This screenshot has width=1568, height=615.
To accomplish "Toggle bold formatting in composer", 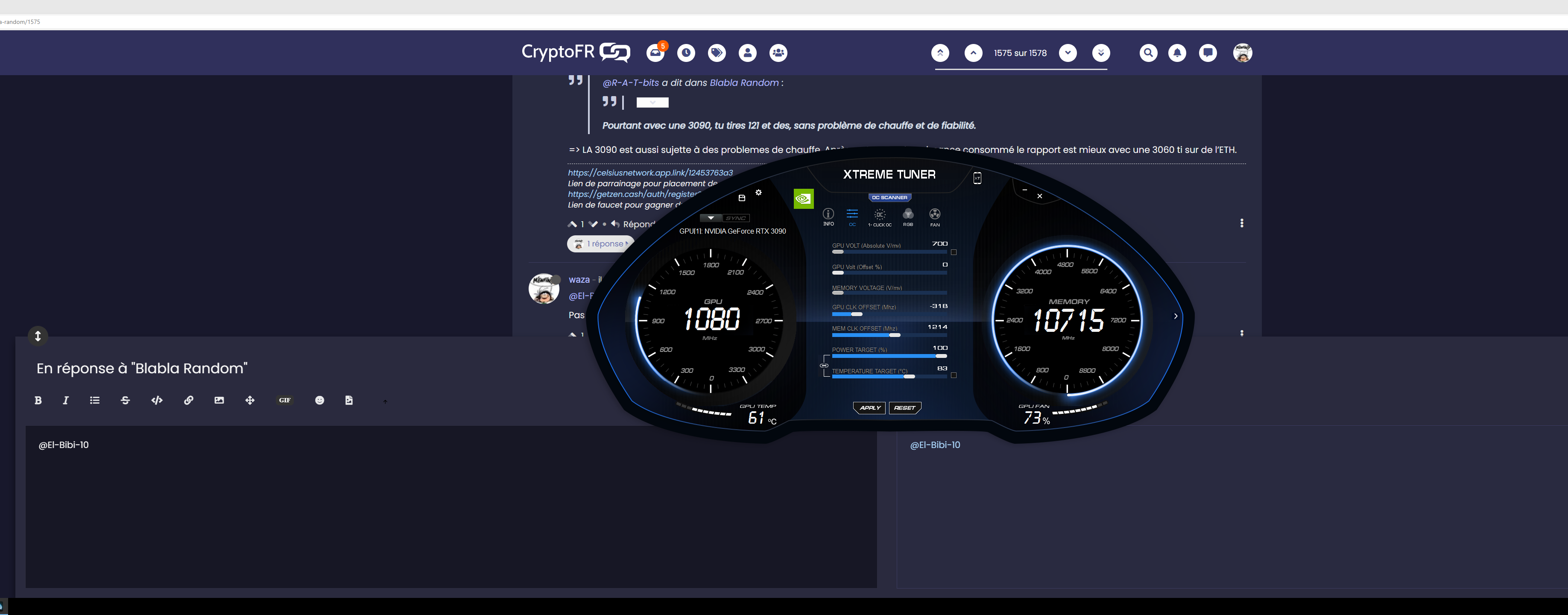I will [x=38, y=400].
